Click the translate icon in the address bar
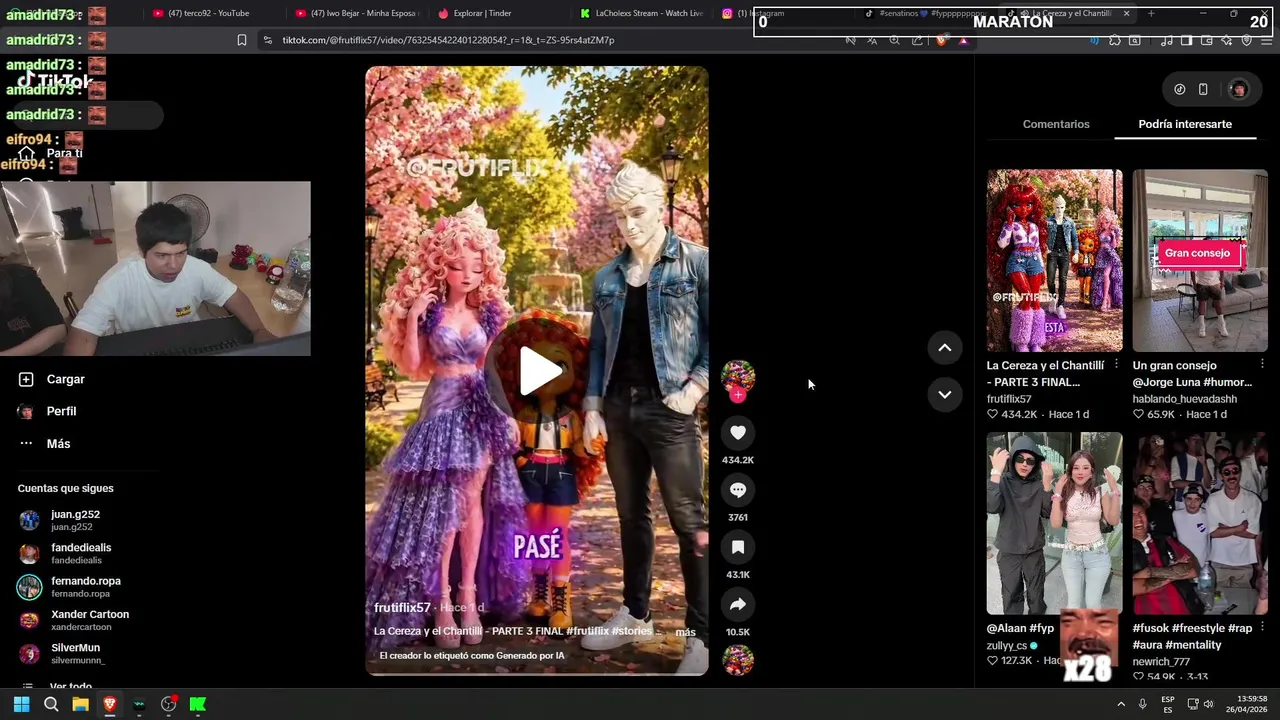 click(x=872, y=40)
